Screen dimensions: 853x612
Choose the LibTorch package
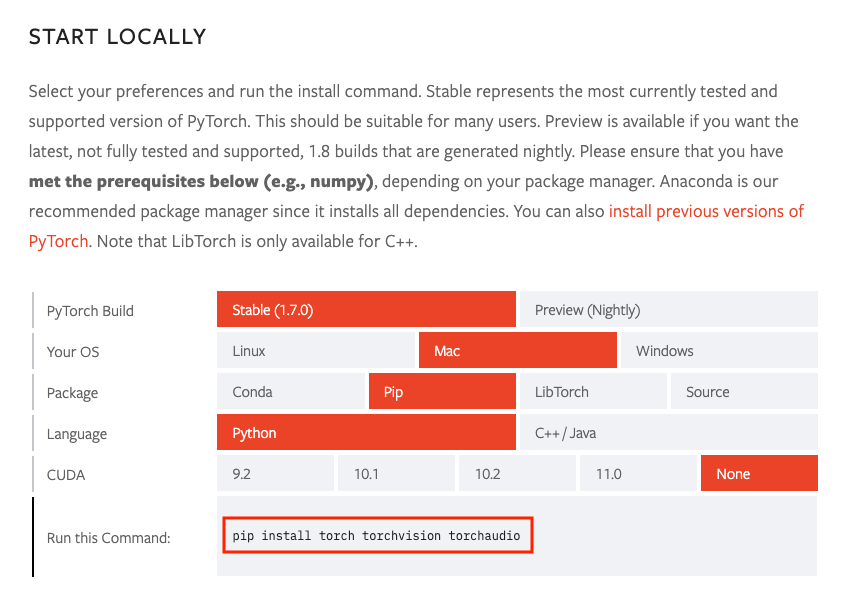592,392
